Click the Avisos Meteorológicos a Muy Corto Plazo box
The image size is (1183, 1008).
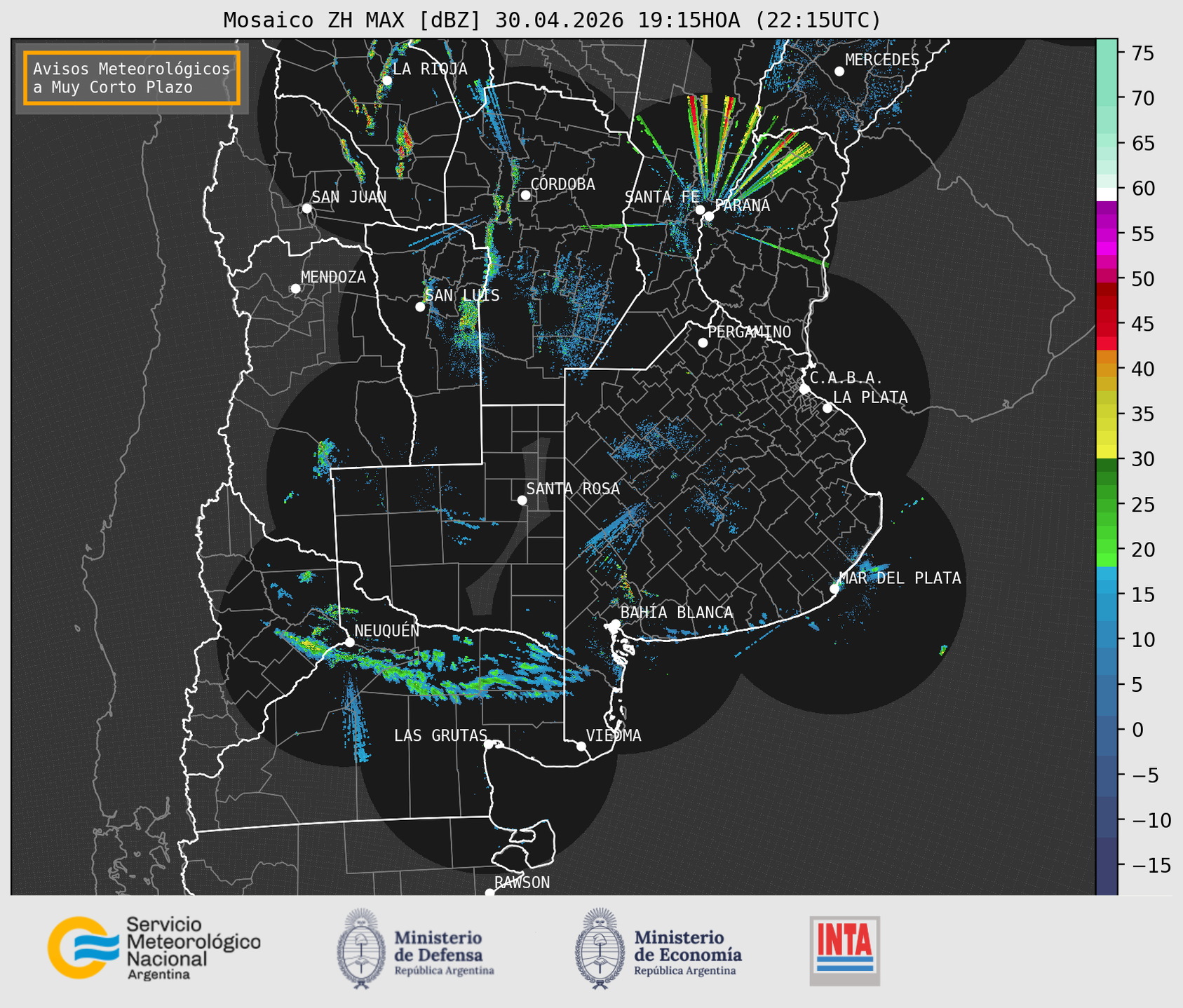[x=132, y=78]
